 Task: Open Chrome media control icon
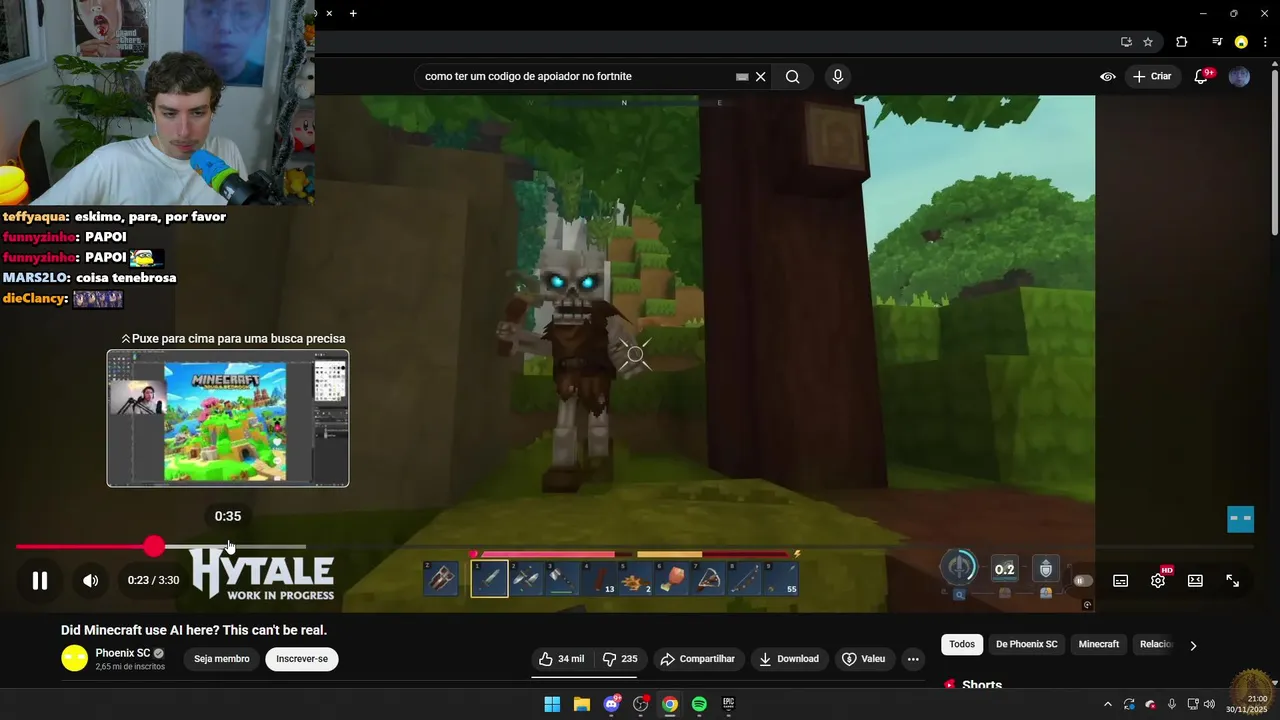(x=1216, y=42)
